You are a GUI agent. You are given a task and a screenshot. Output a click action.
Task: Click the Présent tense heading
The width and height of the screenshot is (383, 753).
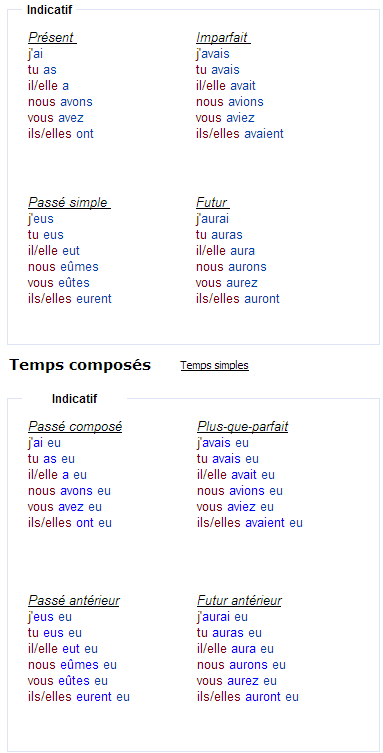point(52,37)
